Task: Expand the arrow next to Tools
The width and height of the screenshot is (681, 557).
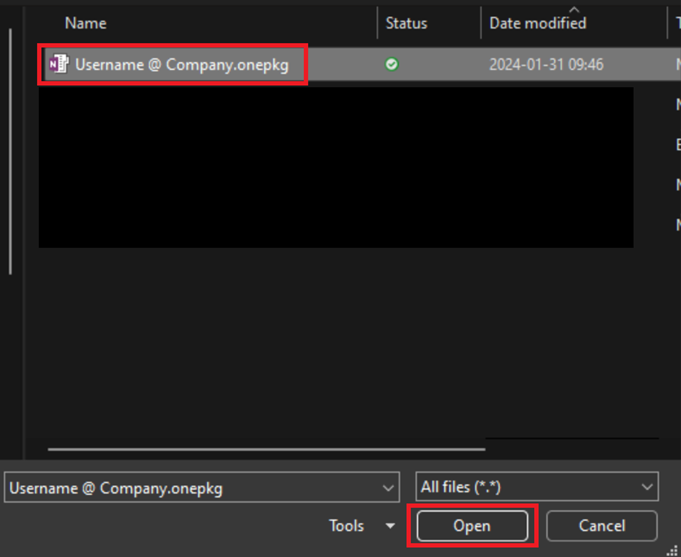Action: (390, 527)
